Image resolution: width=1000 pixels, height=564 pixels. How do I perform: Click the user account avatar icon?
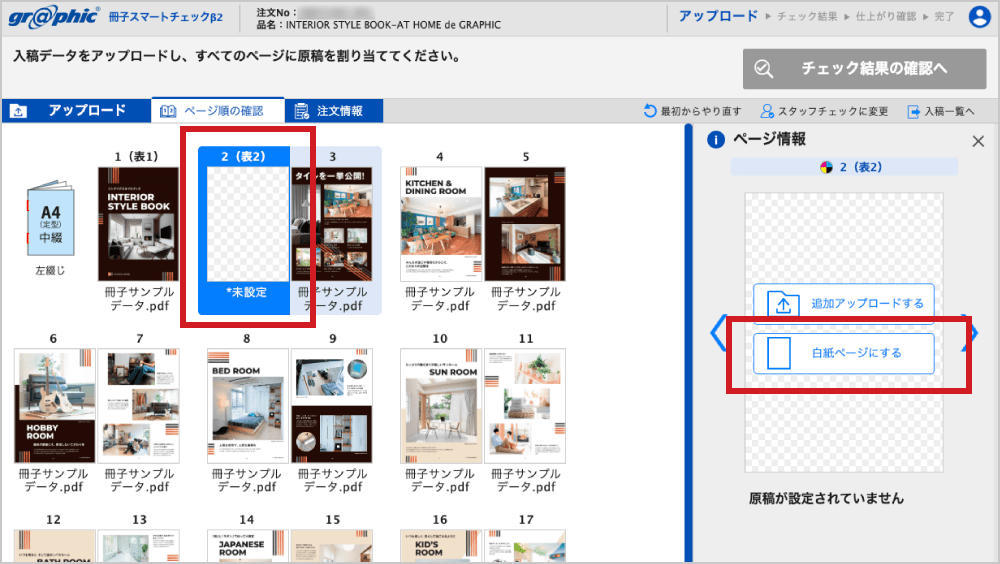tap(979, 17)
